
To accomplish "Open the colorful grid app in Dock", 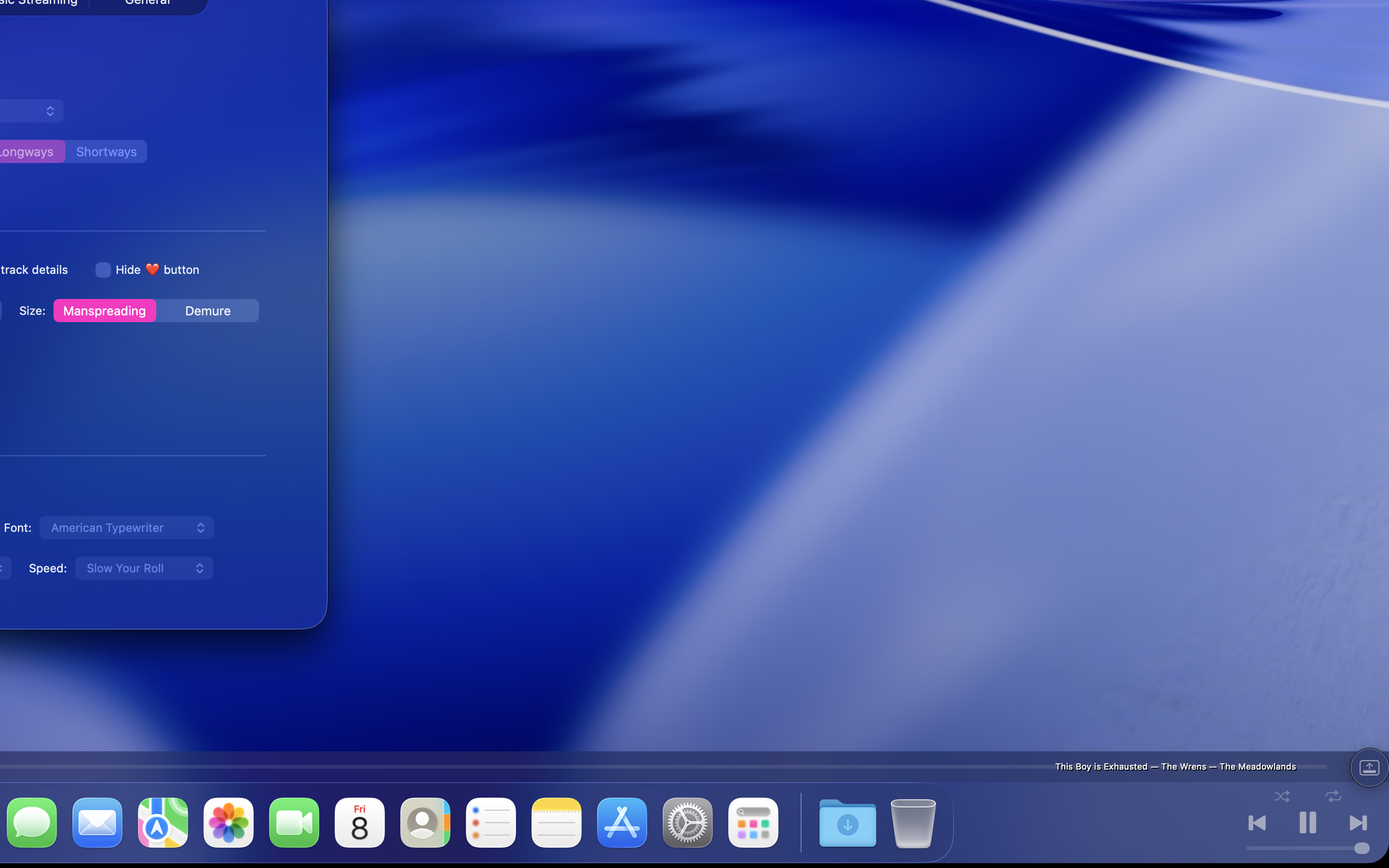I will [x=753, y=823].
